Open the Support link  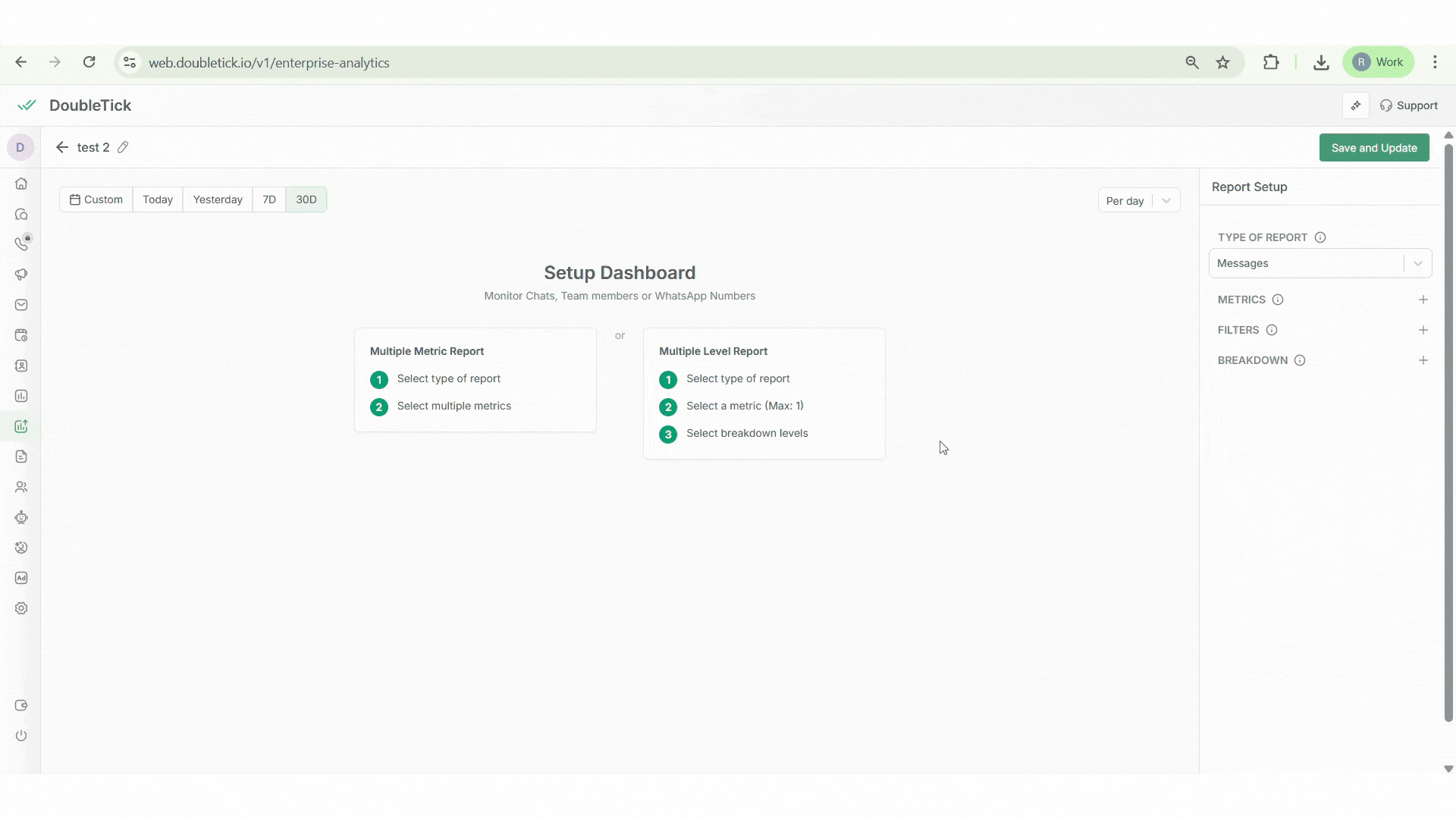pos(1409,105)
